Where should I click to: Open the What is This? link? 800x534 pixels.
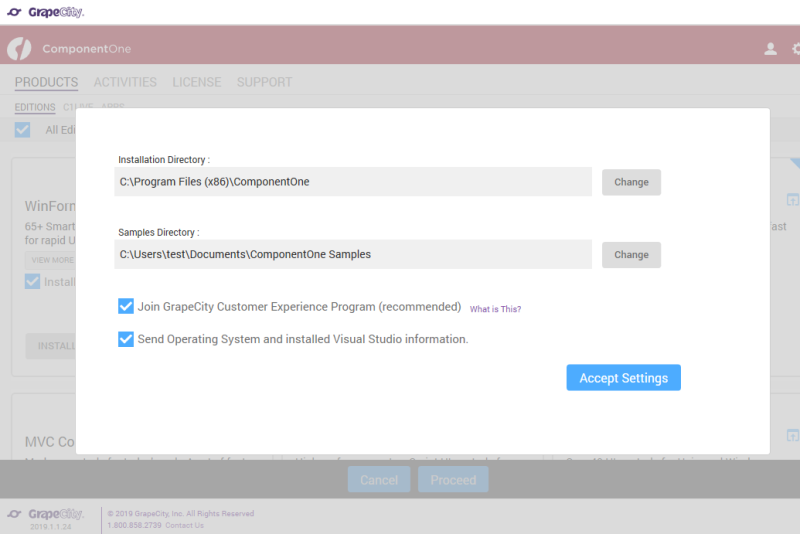click(x=495, y=309)
